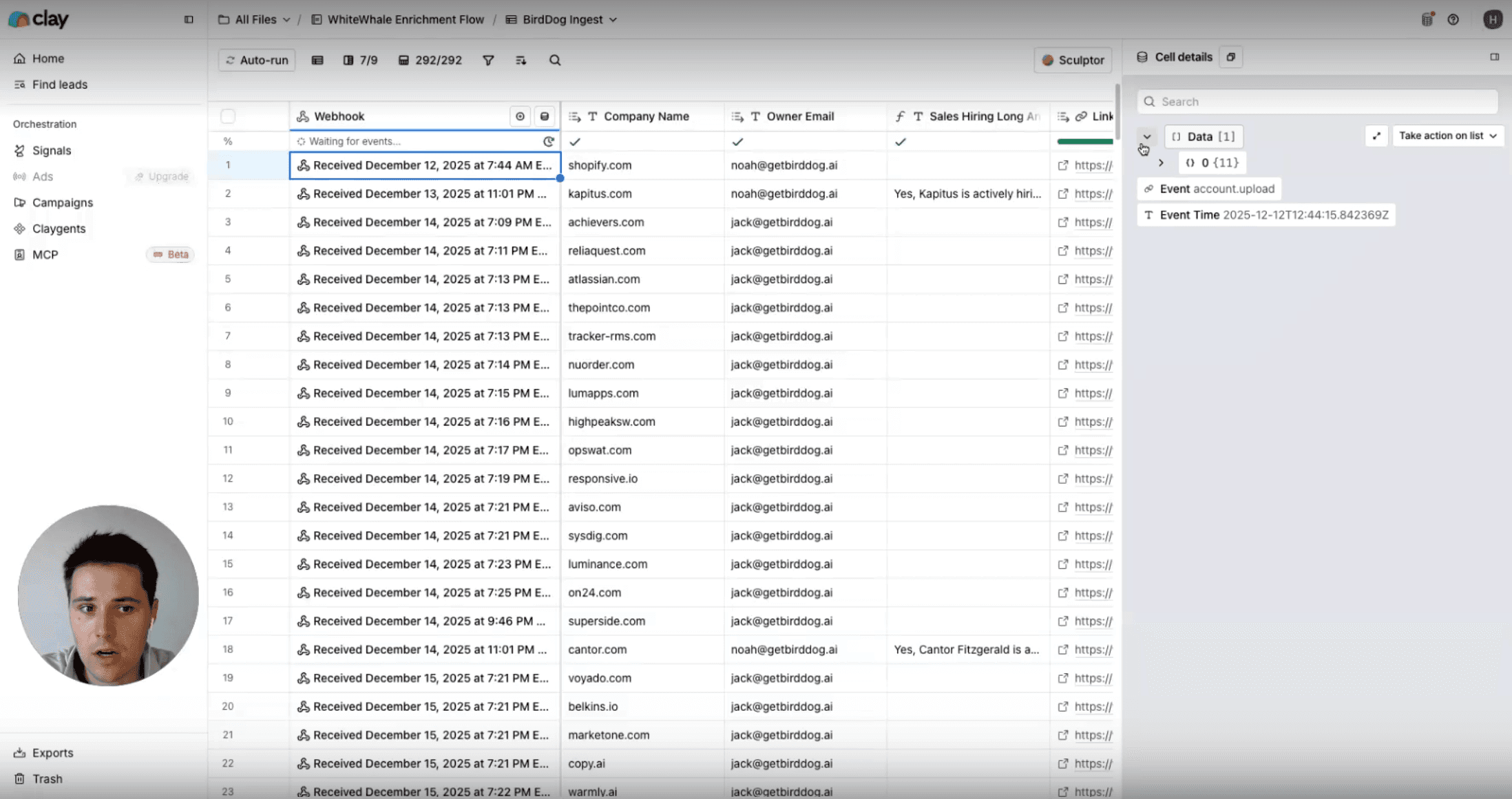Open the link icon in shopify.com row

click(x=1063, y=166)
